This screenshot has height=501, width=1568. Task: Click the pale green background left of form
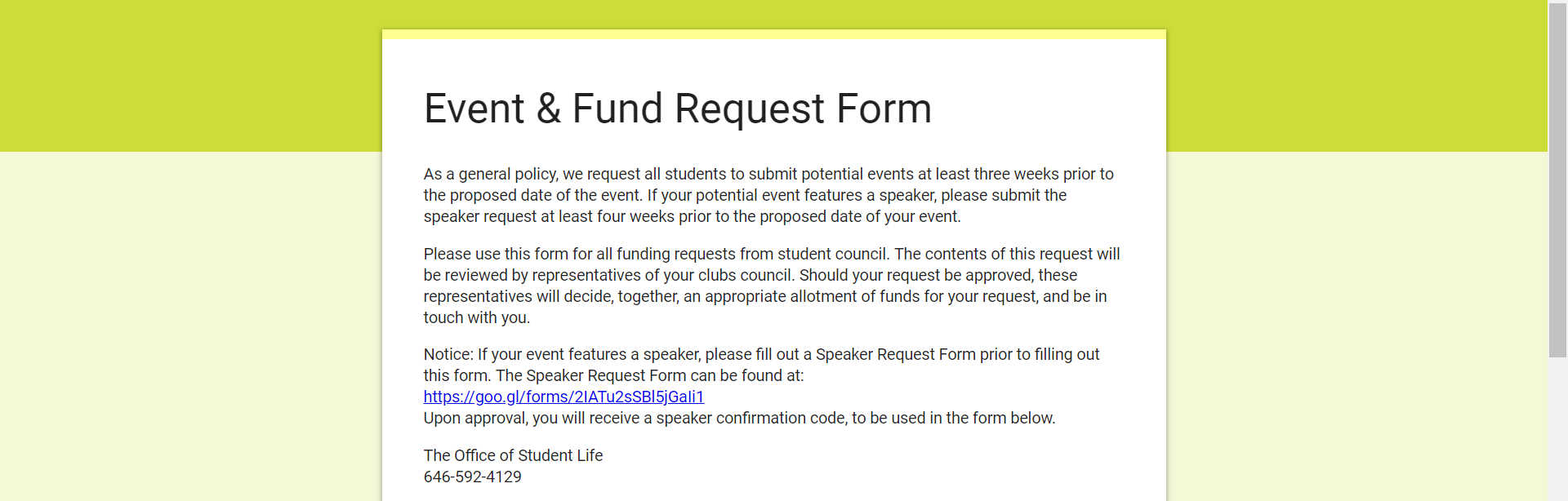[x=191, y=326]
